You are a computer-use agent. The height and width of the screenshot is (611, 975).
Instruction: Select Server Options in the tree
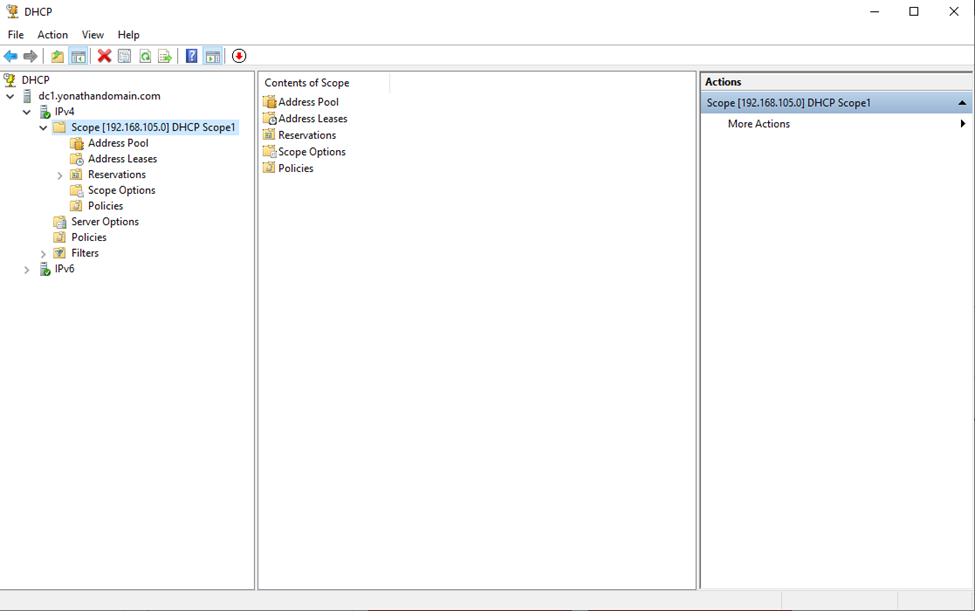[105, 222]
